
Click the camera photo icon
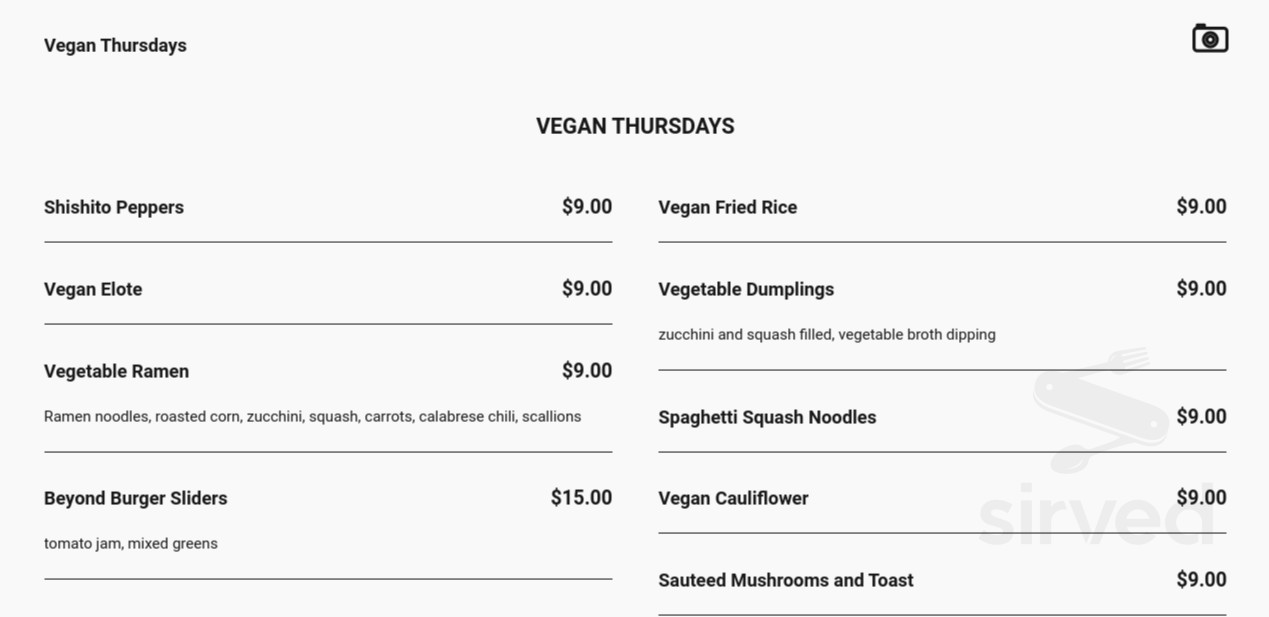tap(1209, 39)
